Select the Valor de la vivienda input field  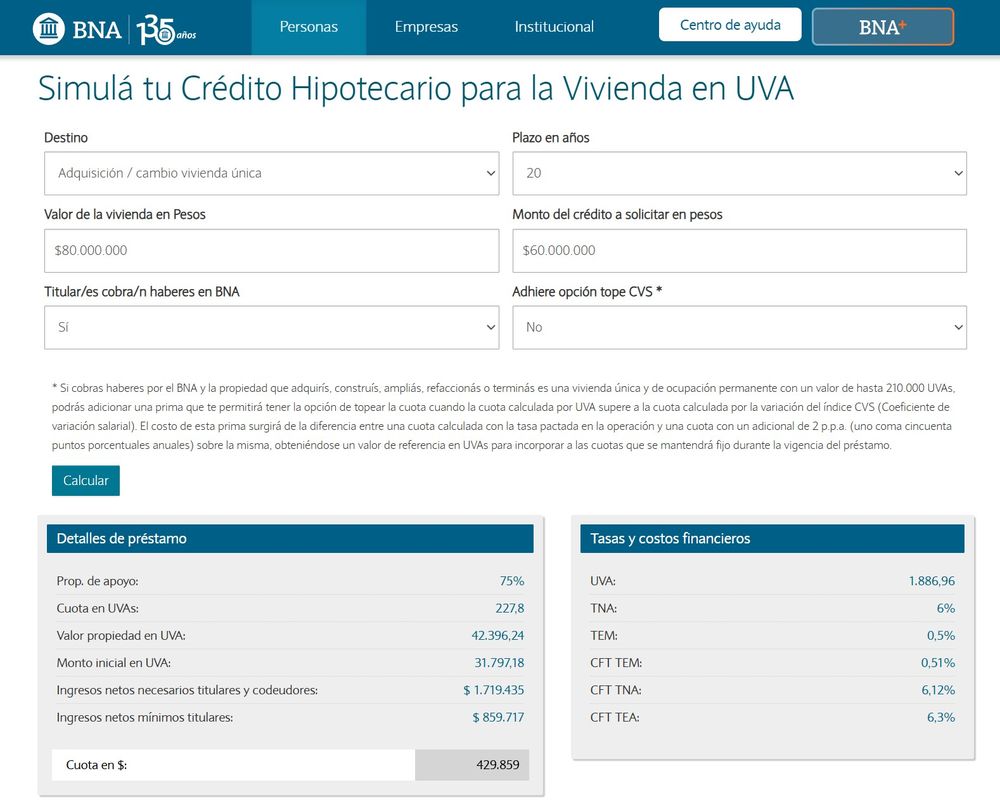coord(270,250)
